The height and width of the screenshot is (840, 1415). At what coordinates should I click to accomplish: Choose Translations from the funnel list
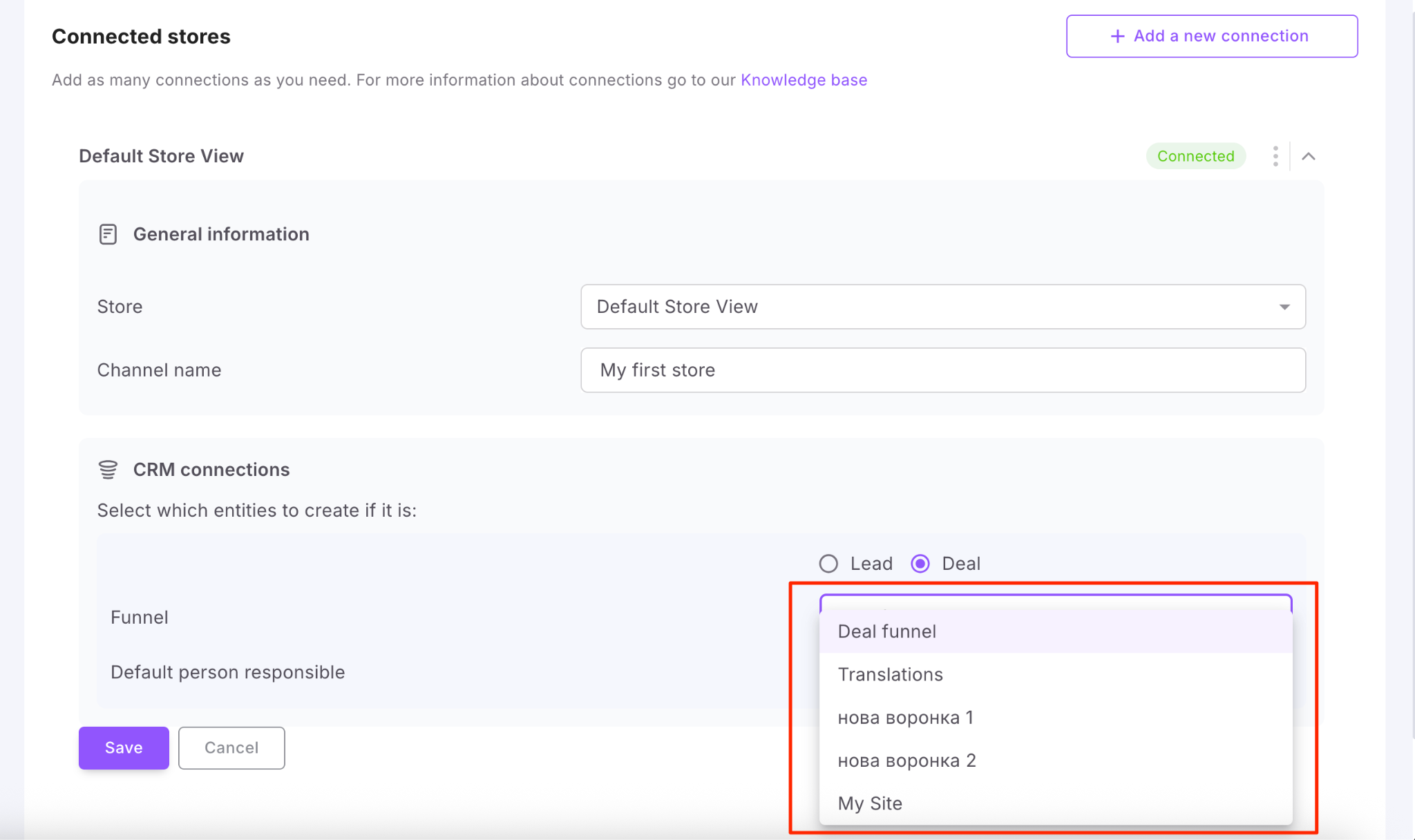[890, 674]
